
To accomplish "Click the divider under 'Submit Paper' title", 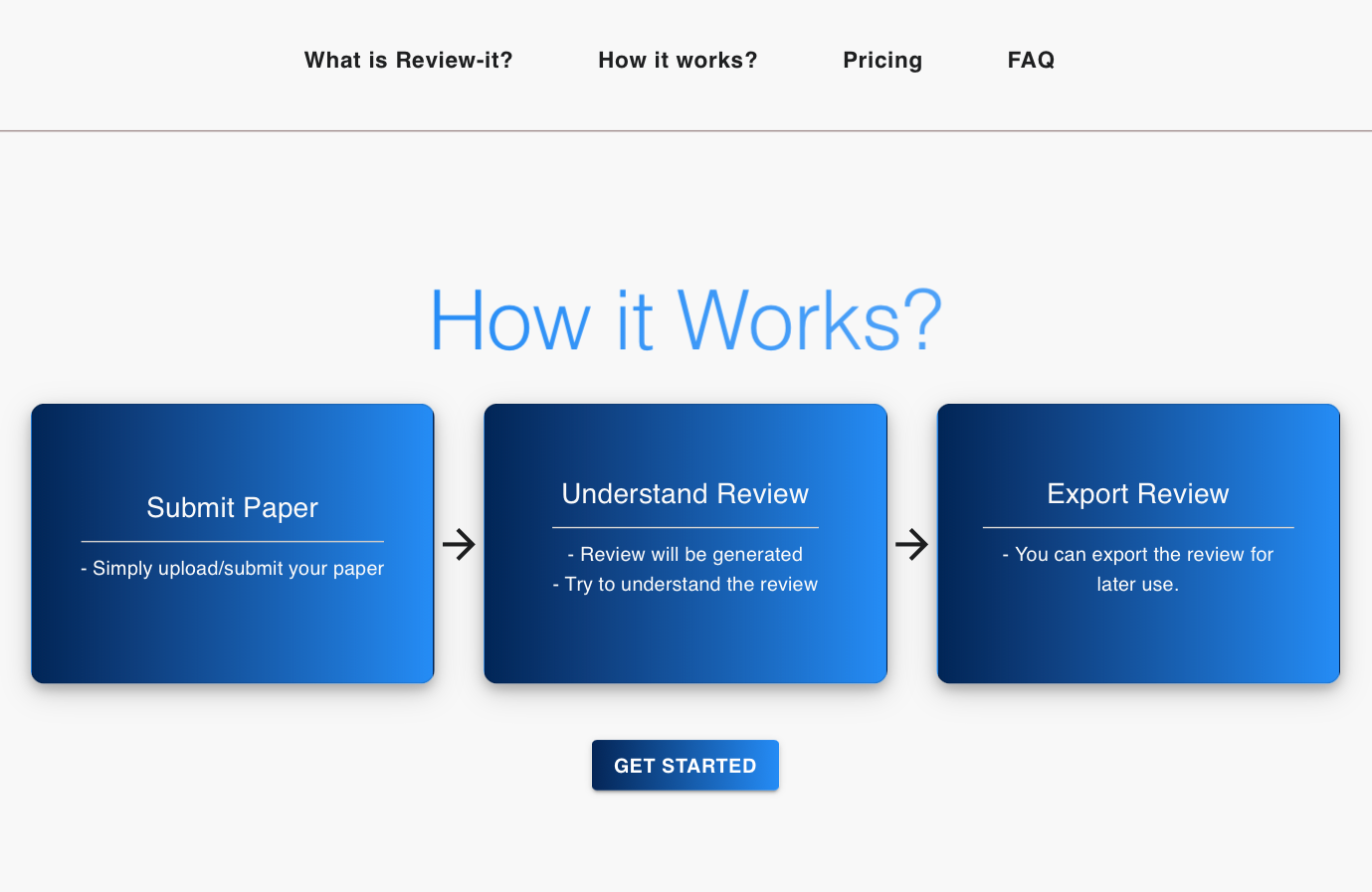I will (232, 541).
